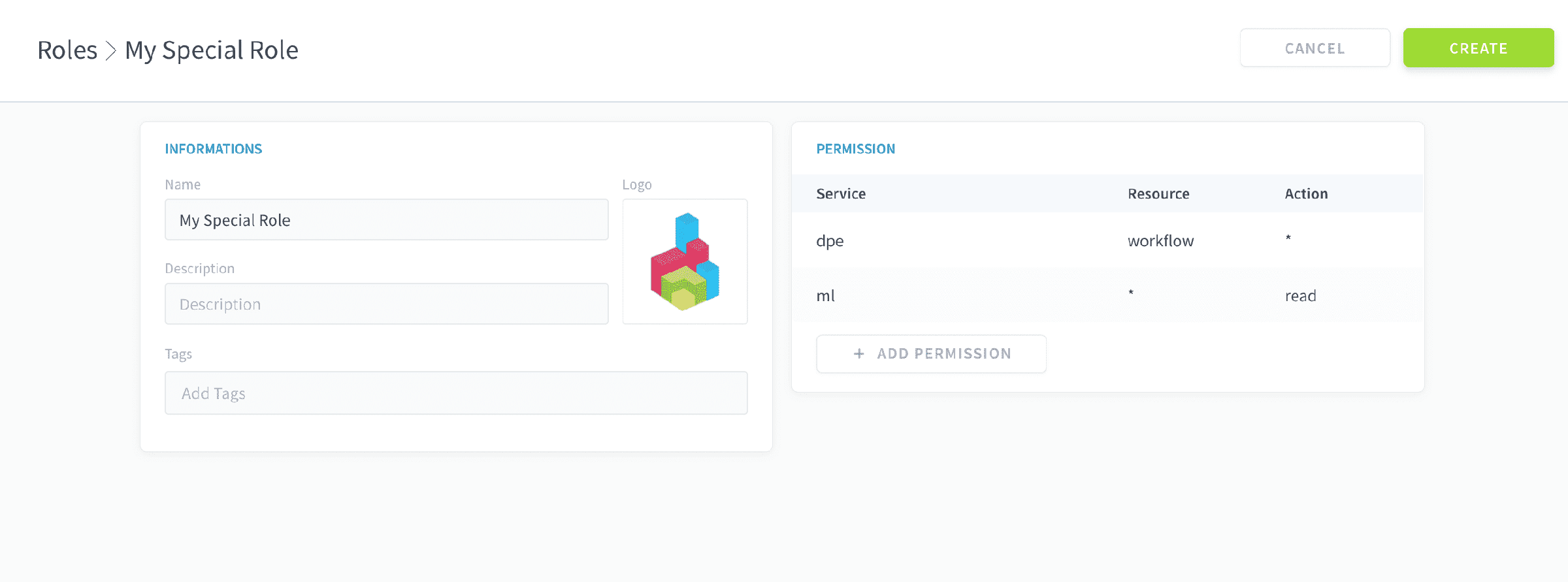Click the Resource column header
This screenshot has height=582, width=1568.
click(x=1158, y=193)
